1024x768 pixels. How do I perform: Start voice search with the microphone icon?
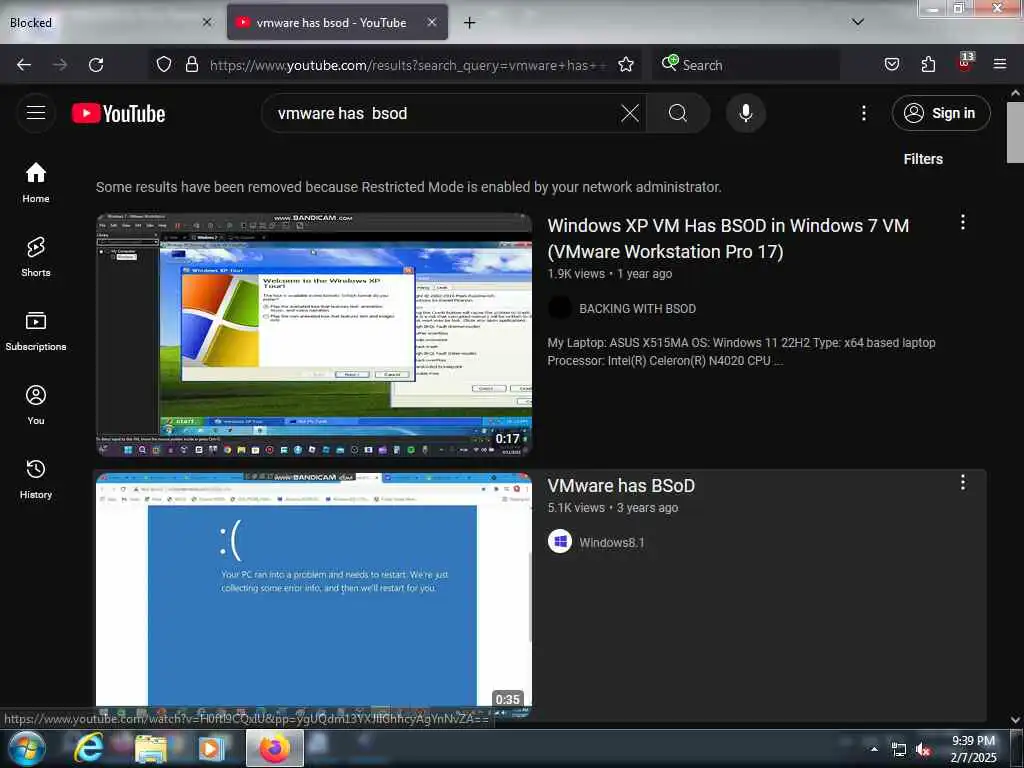tap(745, 113)
